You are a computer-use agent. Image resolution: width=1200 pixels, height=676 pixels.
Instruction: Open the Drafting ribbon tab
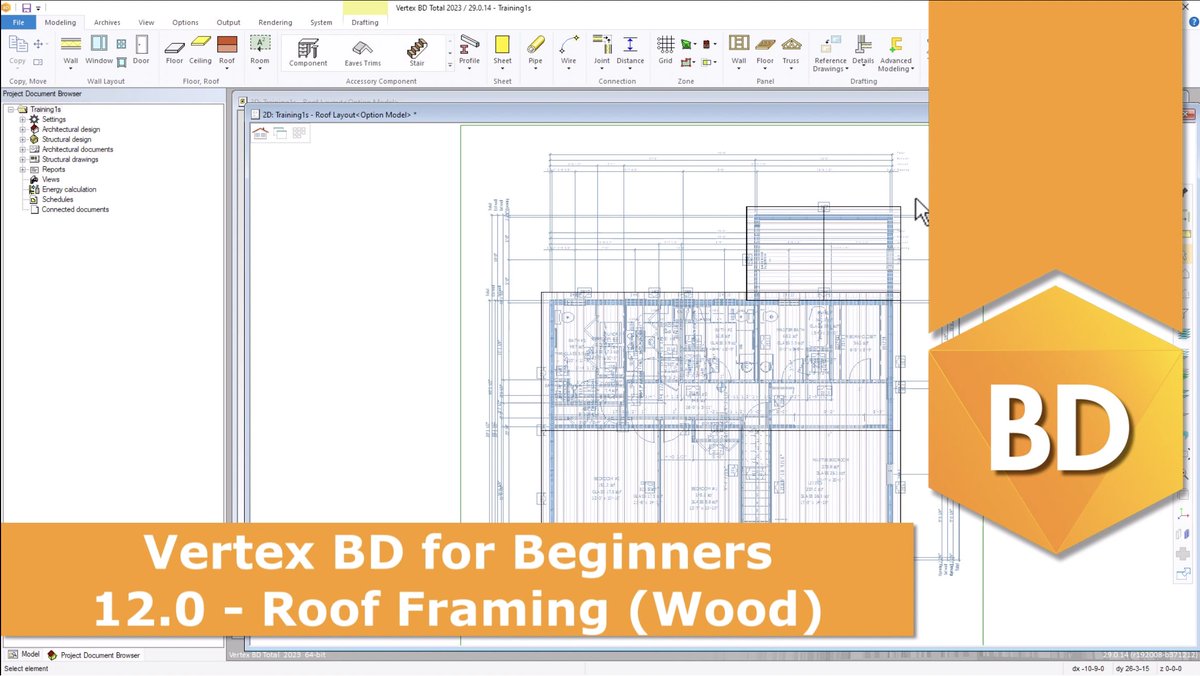[x=364, y=22]
